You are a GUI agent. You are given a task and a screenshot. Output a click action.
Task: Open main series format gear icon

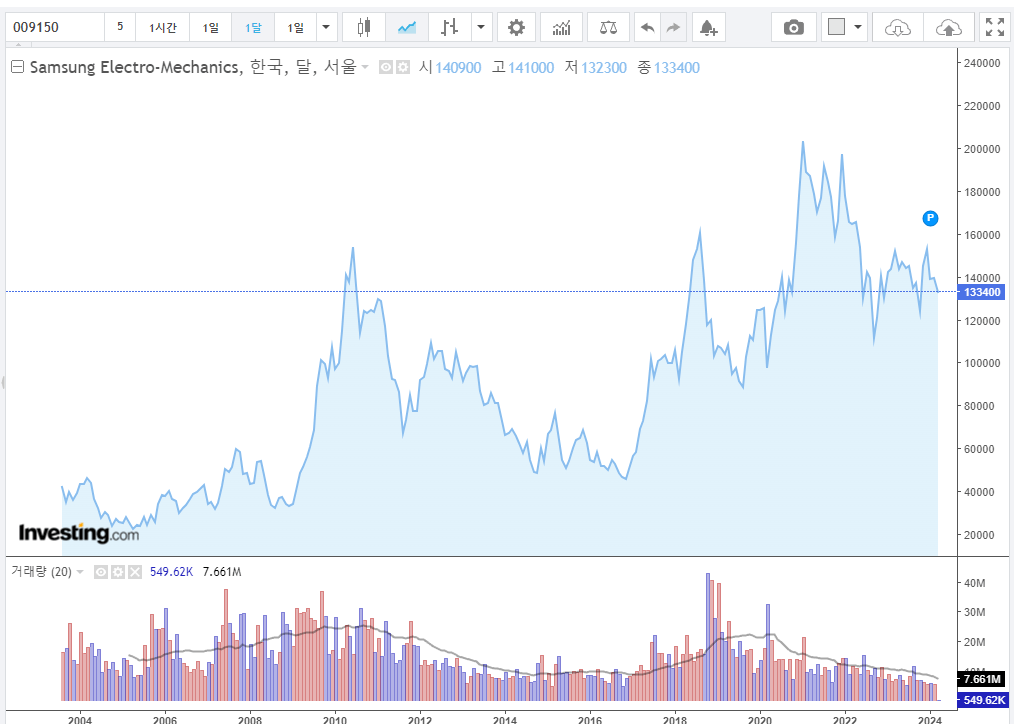coord(403,67)
